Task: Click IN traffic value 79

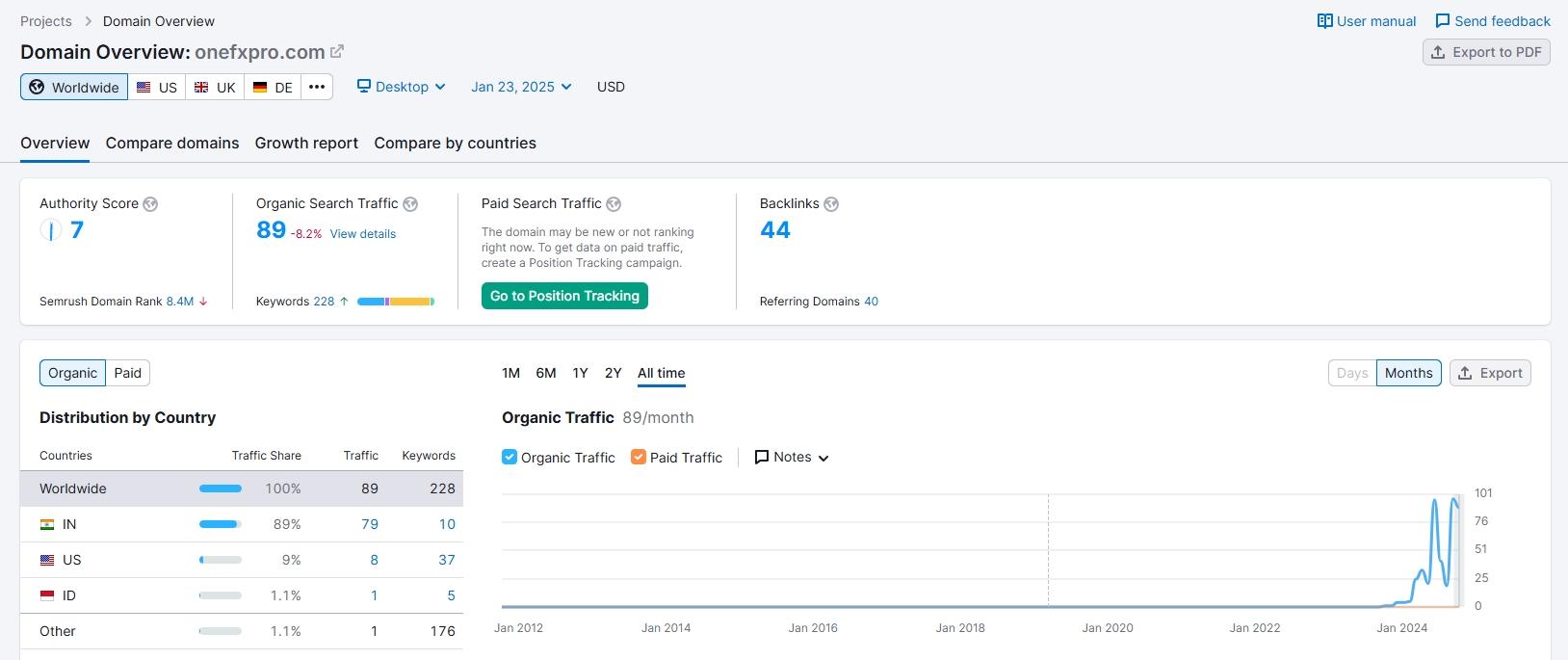Action: pyautogui.click(x=370, y=524)
